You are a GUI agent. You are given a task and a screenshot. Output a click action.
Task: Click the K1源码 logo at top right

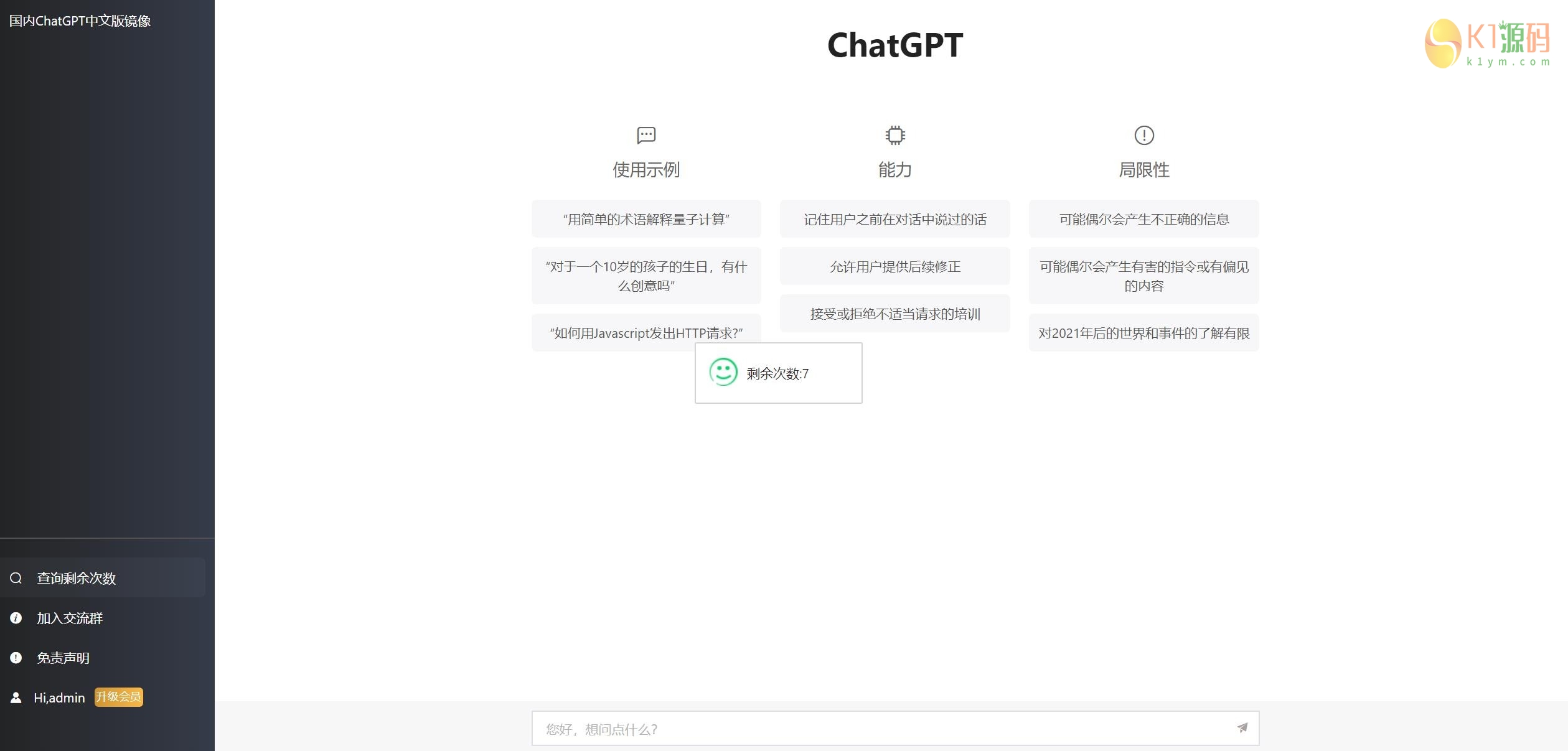(x=1486, y=44)
